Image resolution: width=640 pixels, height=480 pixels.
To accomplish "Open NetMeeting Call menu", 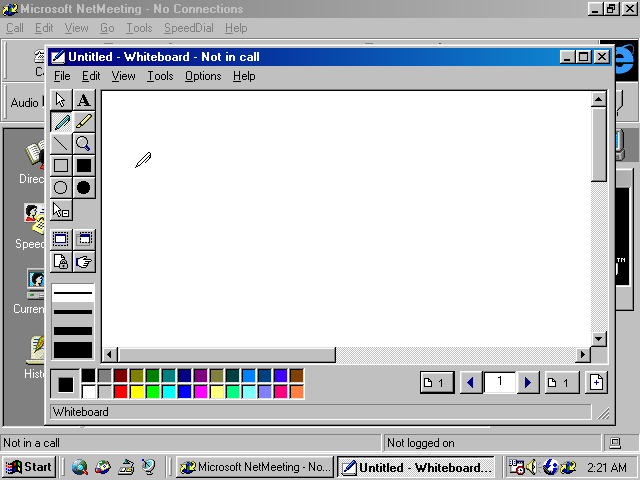I will point(15,28).
